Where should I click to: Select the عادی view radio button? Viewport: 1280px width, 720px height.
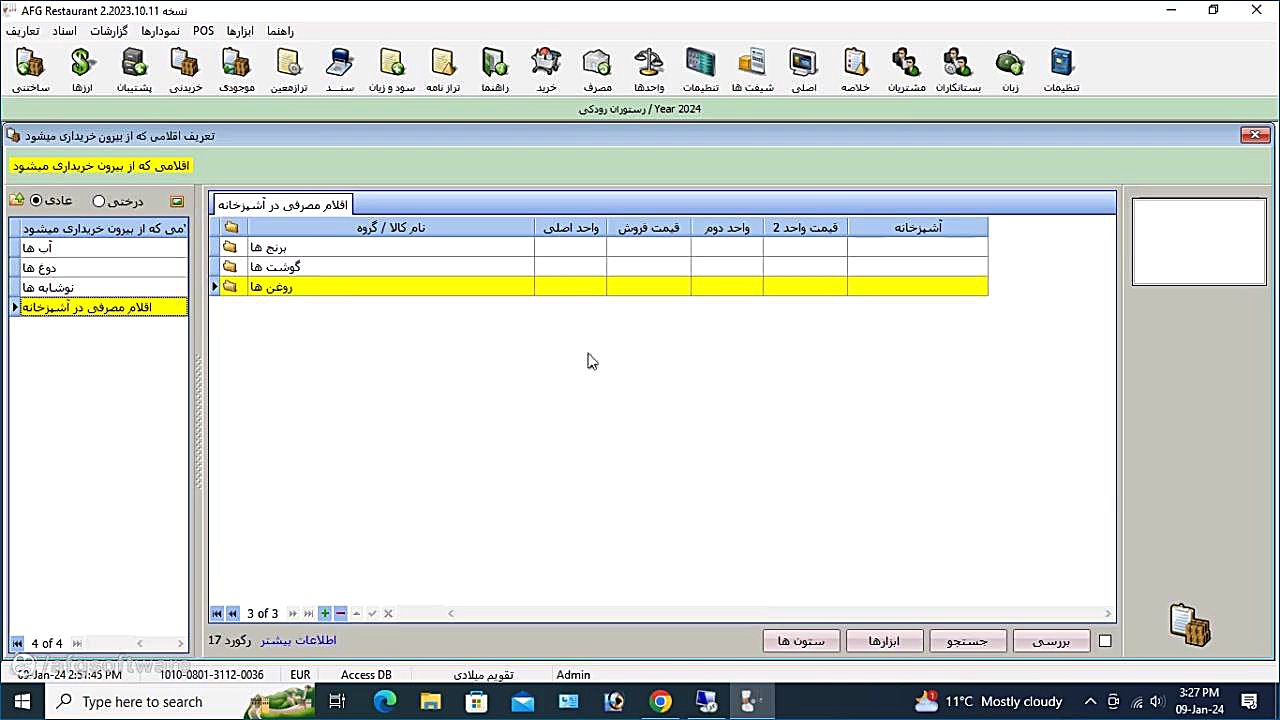click(x=37, y=200)
